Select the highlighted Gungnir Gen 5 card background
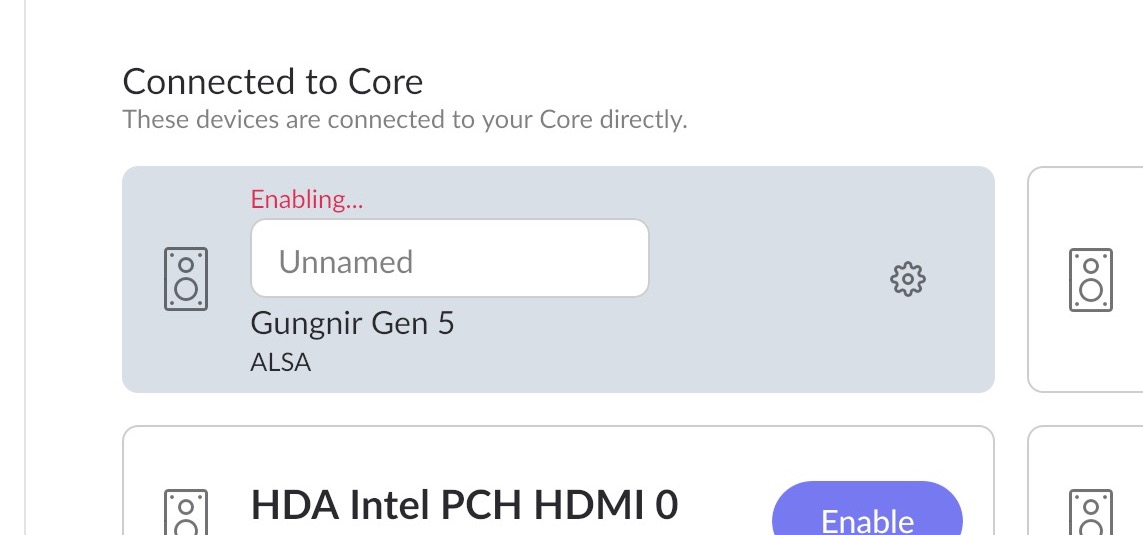This screenshot has width=1143, height=535. click(x=558, y=279)
